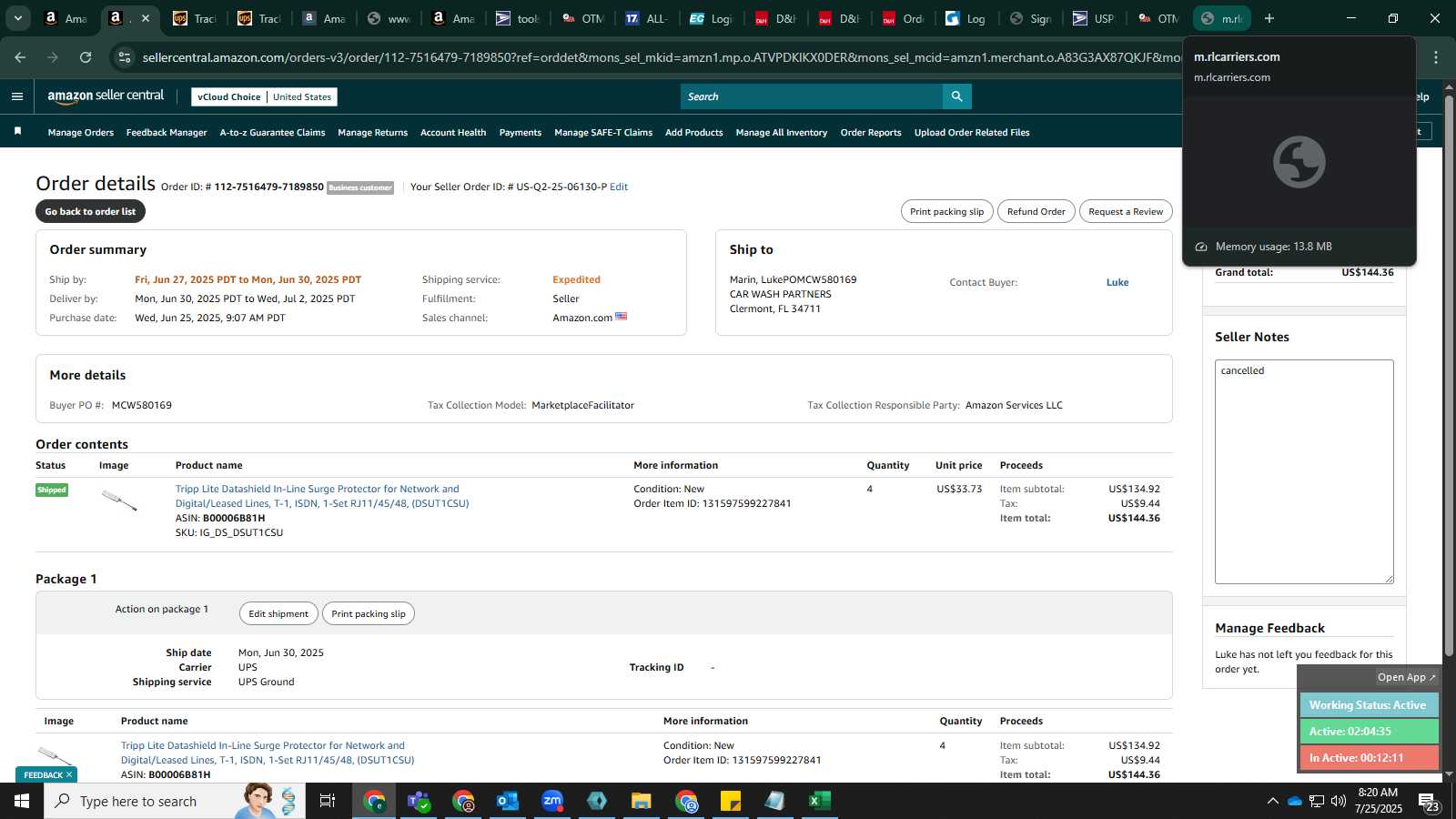Click the FEEDBACK tab close icon
Image resolution: width=1456 pixels, height=819 pixels.
click(69, 774)
